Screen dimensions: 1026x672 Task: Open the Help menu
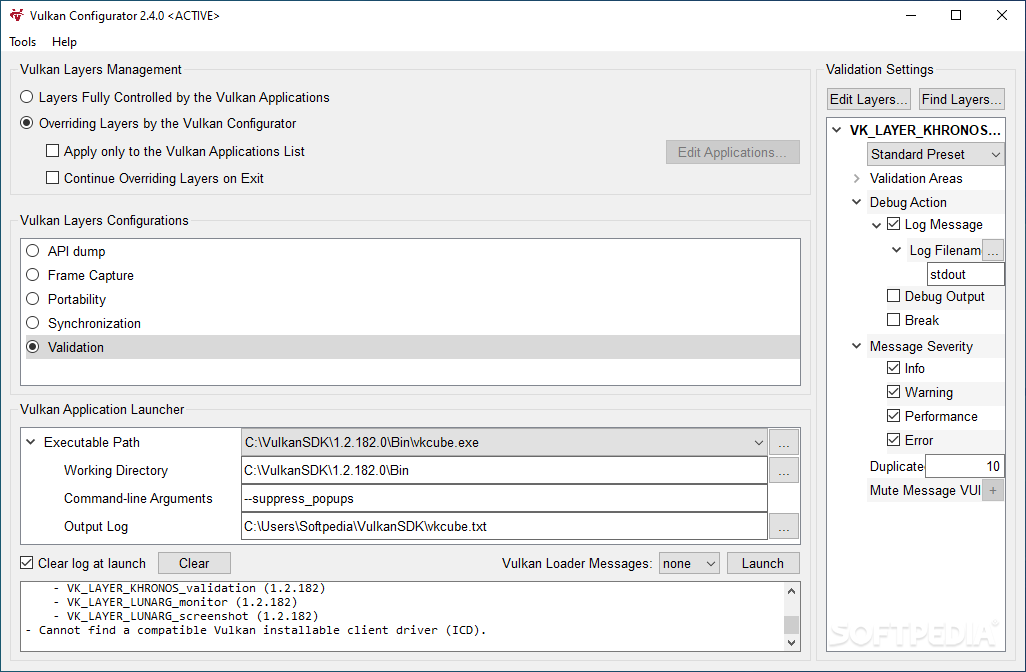tap(64, 42)
